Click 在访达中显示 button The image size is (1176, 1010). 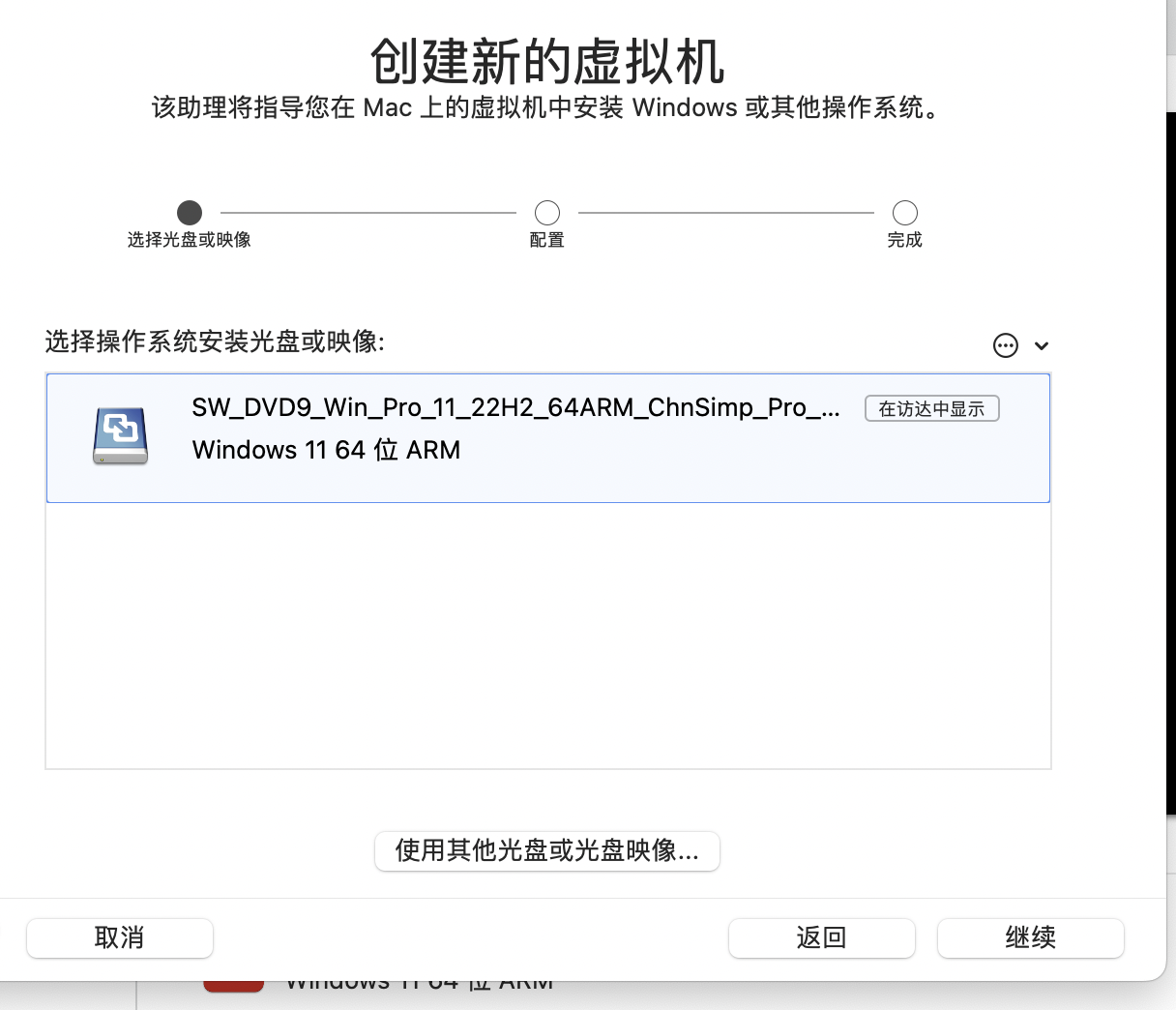tap(931, 409)
